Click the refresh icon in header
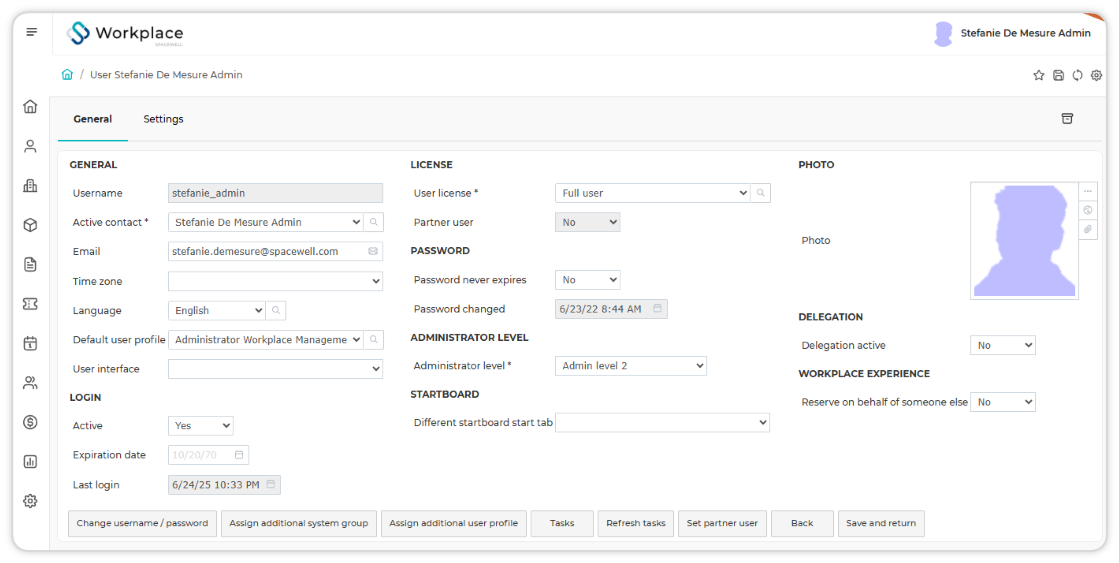Viewport: 1119px width, 563px height. (x=1078, y=75)
